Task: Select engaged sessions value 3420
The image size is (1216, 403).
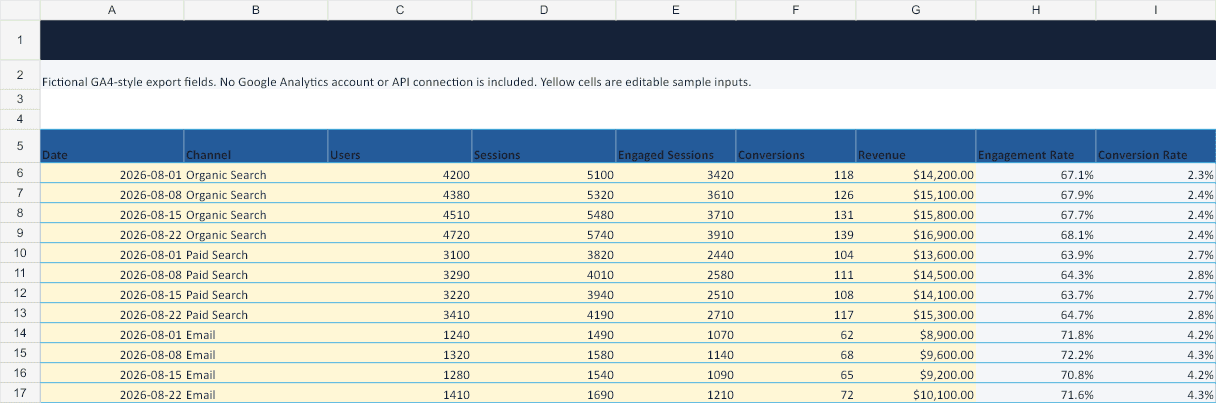Action: click(x=676, y=174)
